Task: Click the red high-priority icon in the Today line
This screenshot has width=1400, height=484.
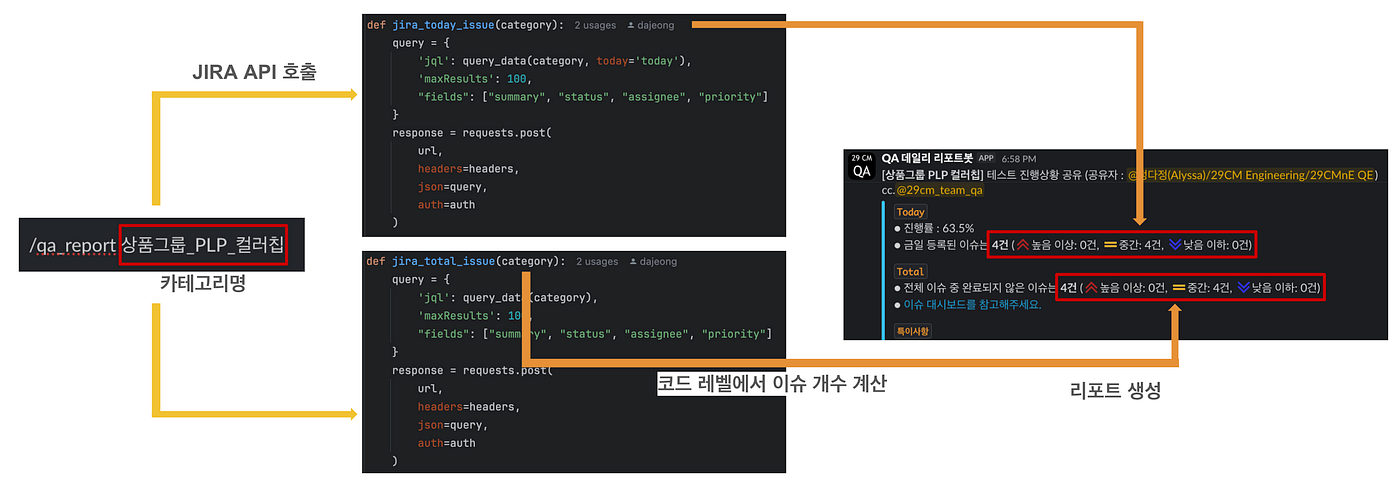Action: 1024,244
